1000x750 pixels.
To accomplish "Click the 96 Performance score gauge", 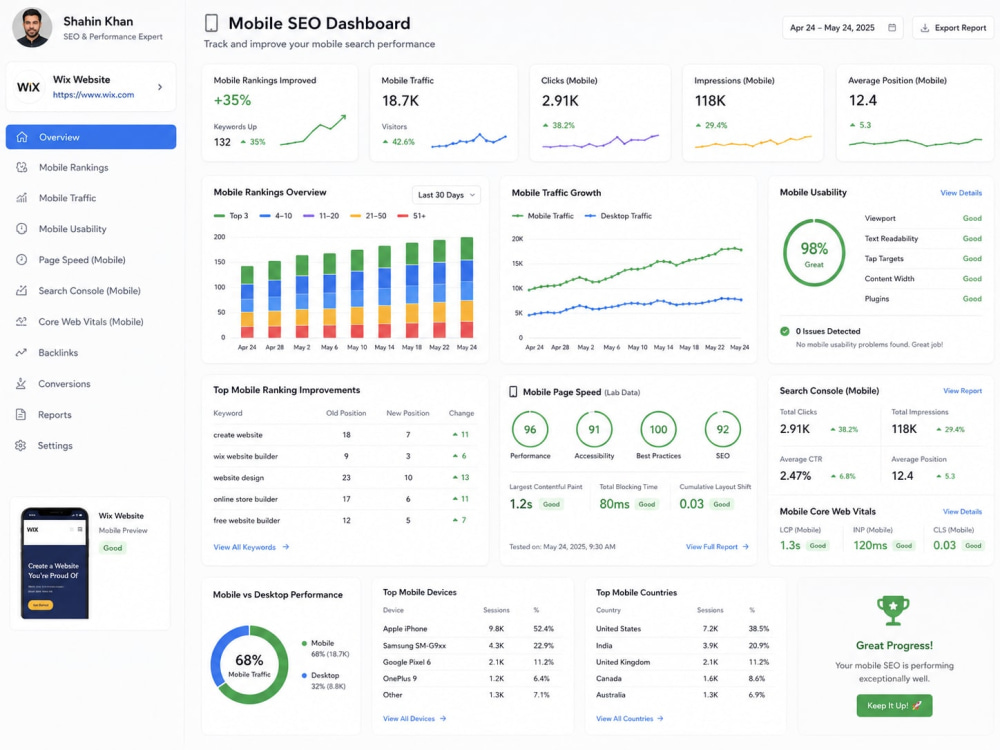I will 530,429.
